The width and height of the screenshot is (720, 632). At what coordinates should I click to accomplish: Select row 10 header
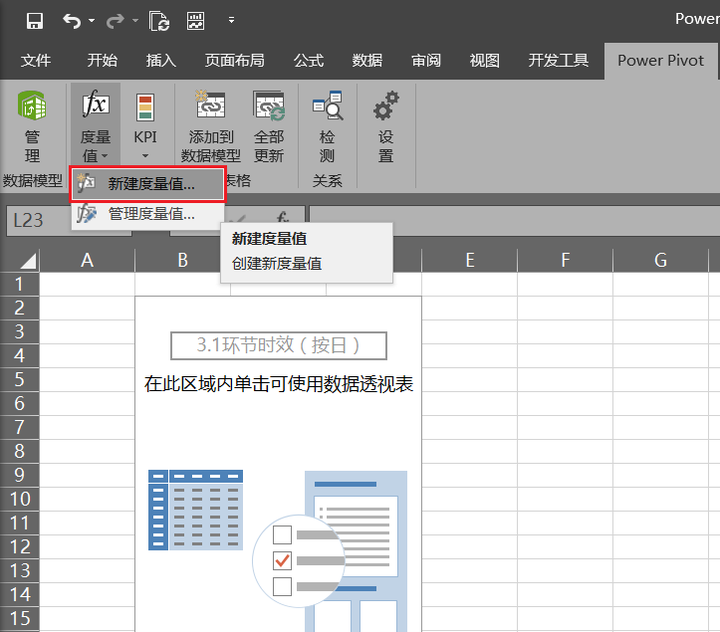point(19,499)
